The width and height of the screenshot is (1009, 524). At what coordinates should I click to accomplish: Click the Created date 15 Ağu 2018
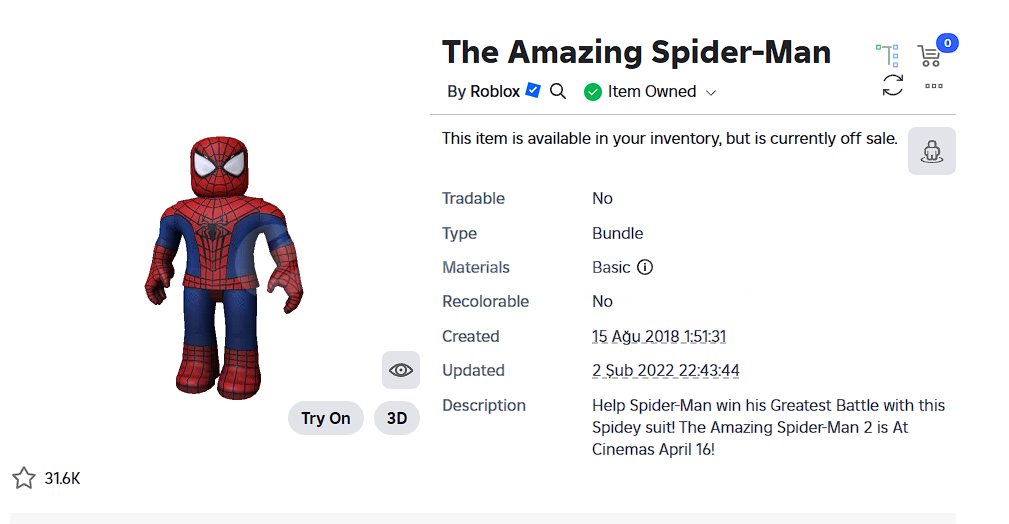(659, 336)
